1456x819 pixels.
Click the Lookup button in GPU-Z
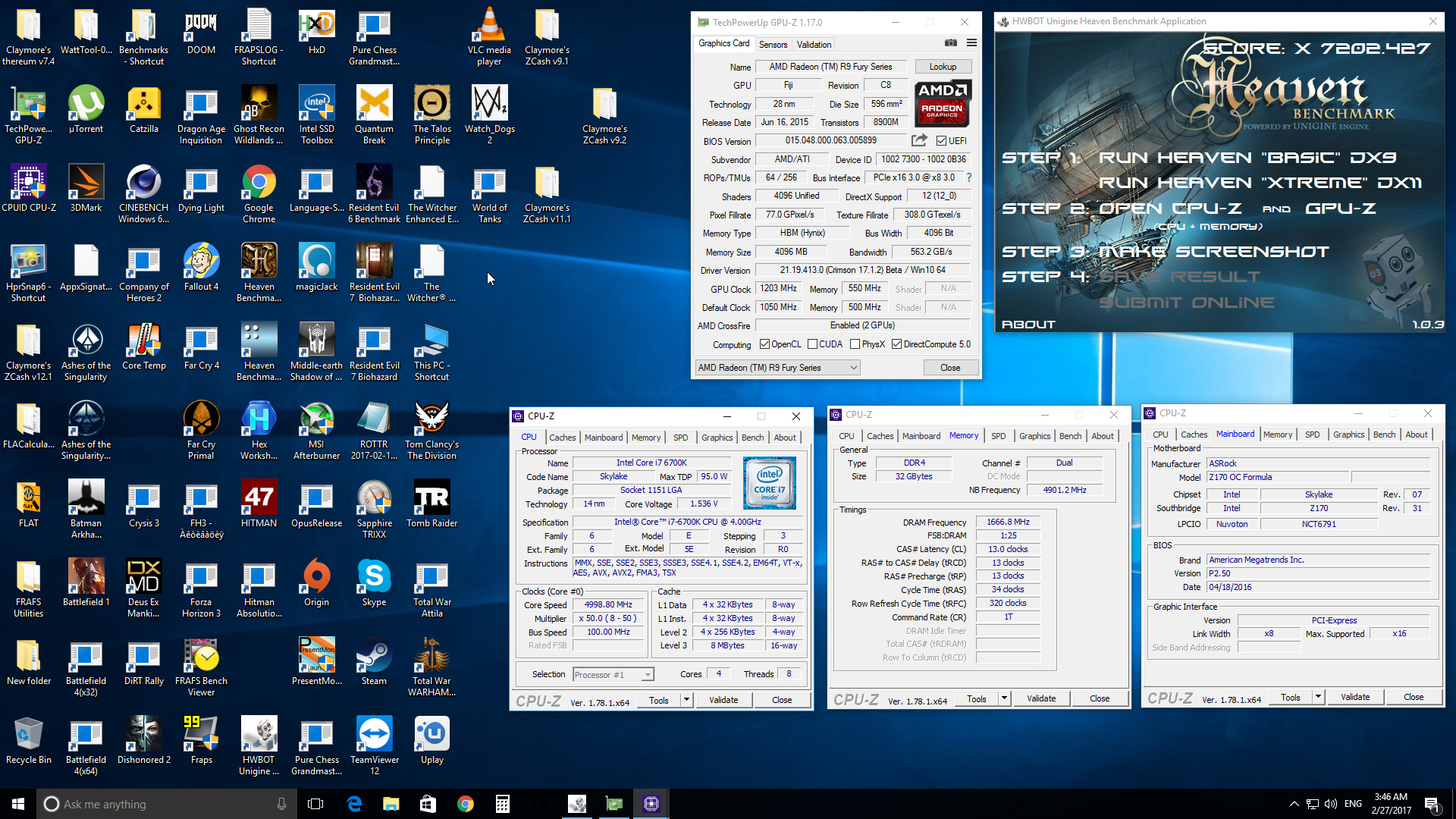click(x=943, y=67)
